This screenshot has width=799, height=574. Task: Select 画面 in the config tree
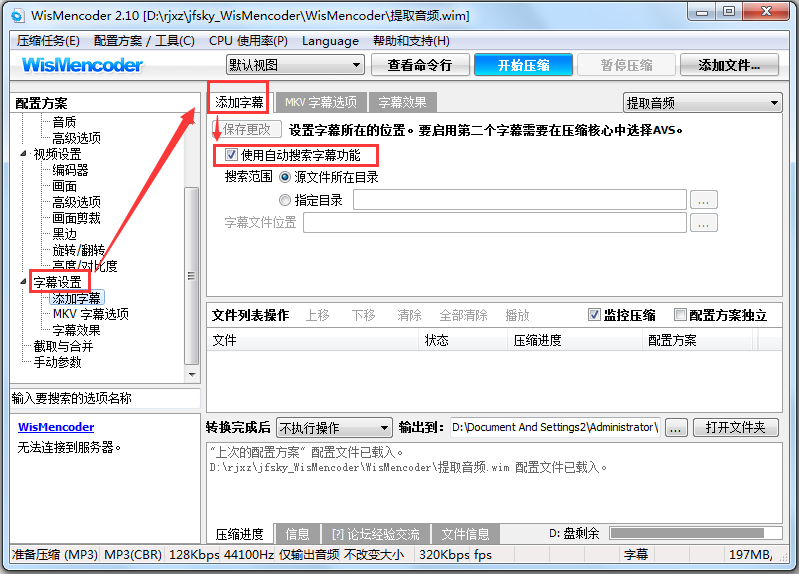(x=64, y=186)
